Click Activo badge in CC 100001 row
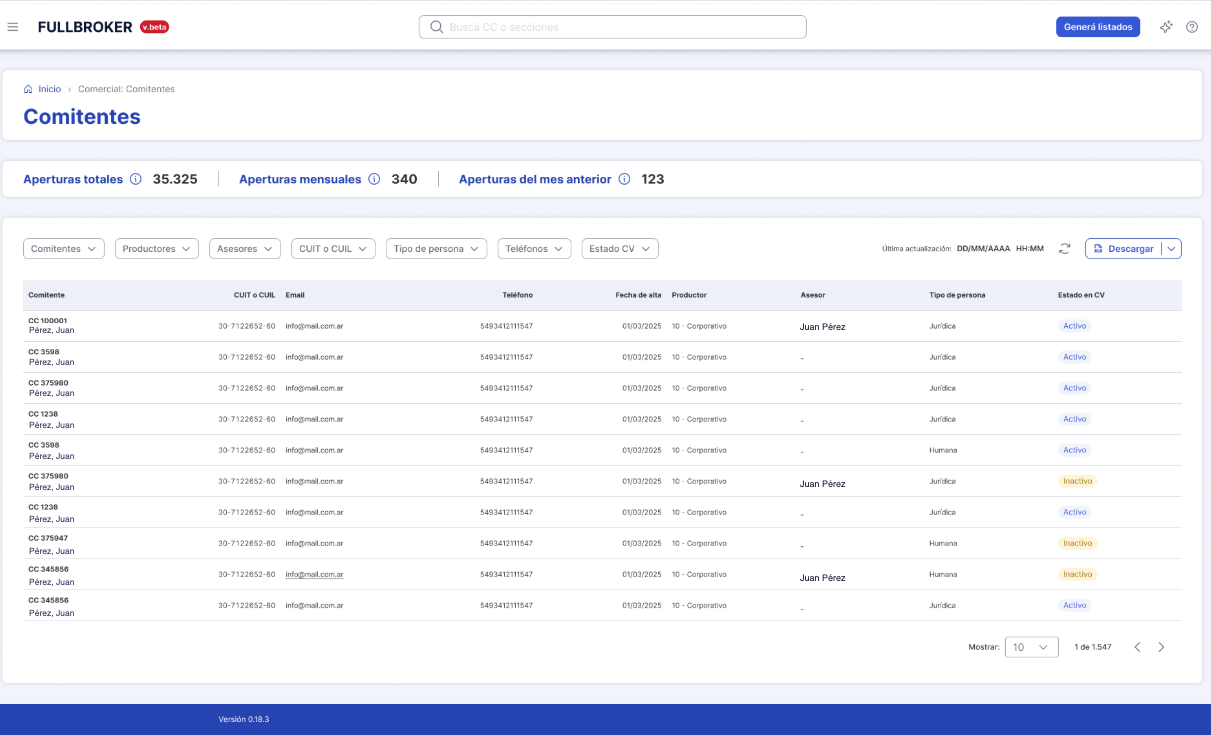This screenshot has height=735, width=1211. [1075, 326]
